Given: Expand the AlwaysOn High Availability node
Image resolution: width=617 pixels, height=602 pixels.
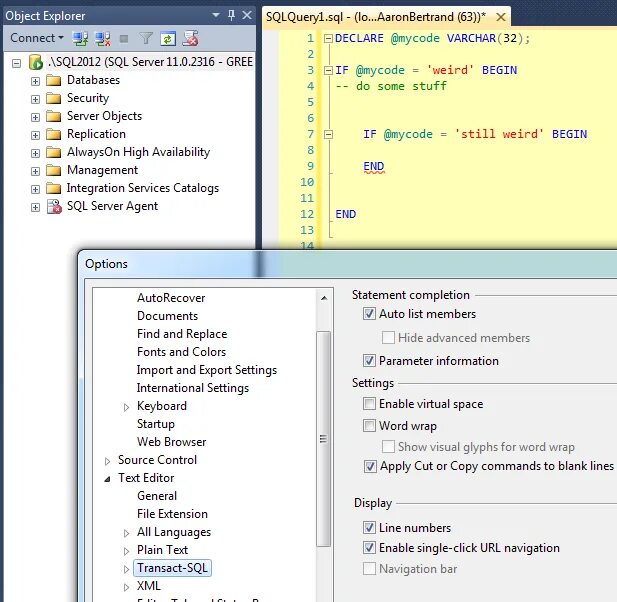Looking at the screenshot, I should click(x=35, y=153).
